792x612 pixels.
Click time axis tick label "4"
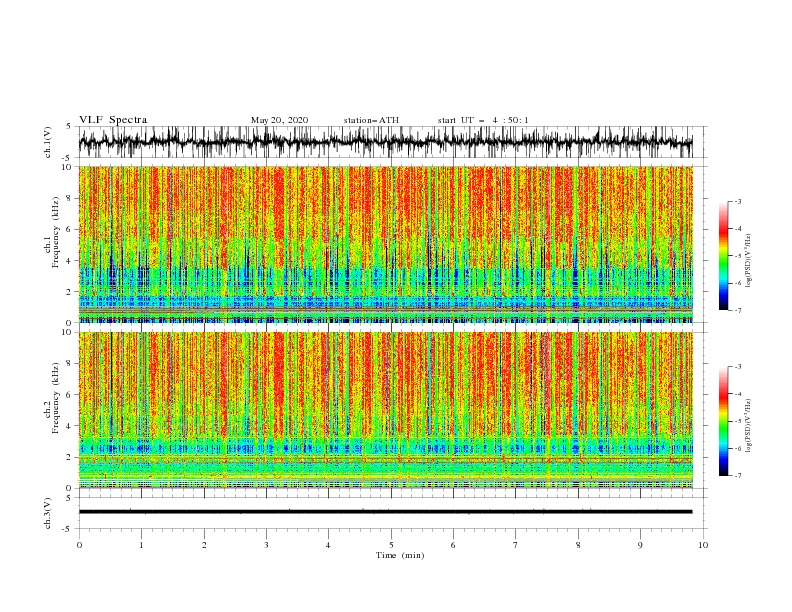coord(329,545)
